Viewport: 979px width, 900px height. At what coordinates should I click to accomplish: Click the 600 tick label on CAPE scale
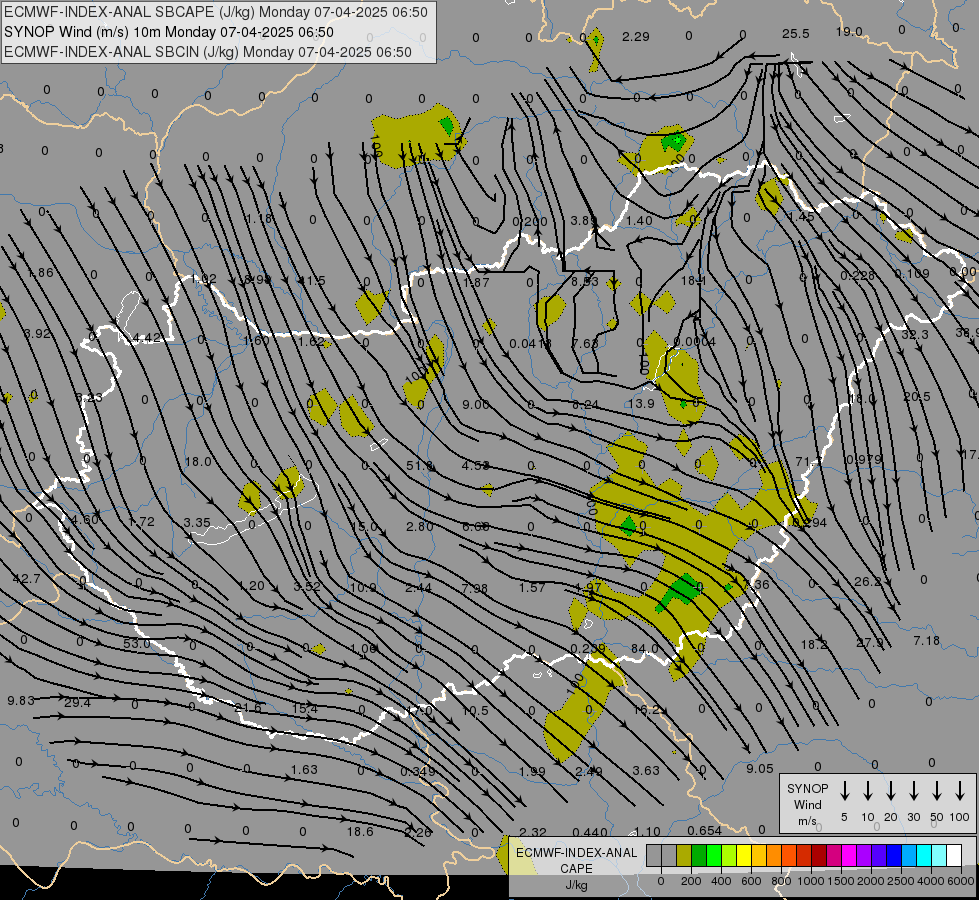coord(751,881)
